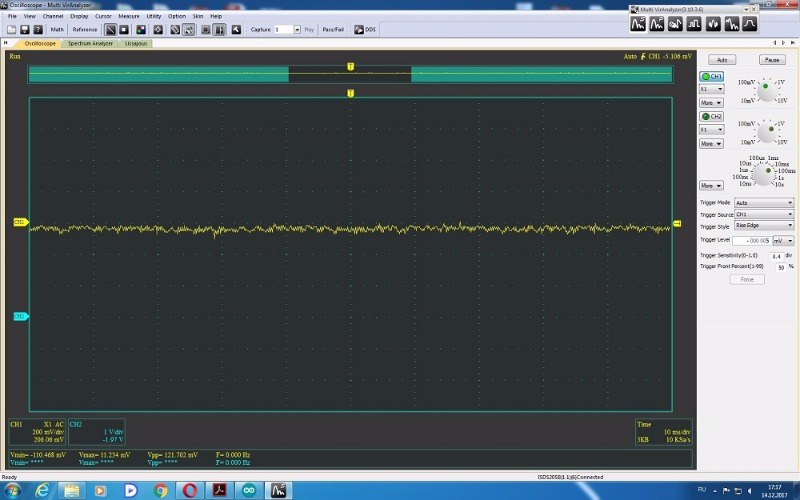The height and width of the screenshot is (500, 800).
Task: Open the Help question mark icon
Action: click(x=38, y=30)
